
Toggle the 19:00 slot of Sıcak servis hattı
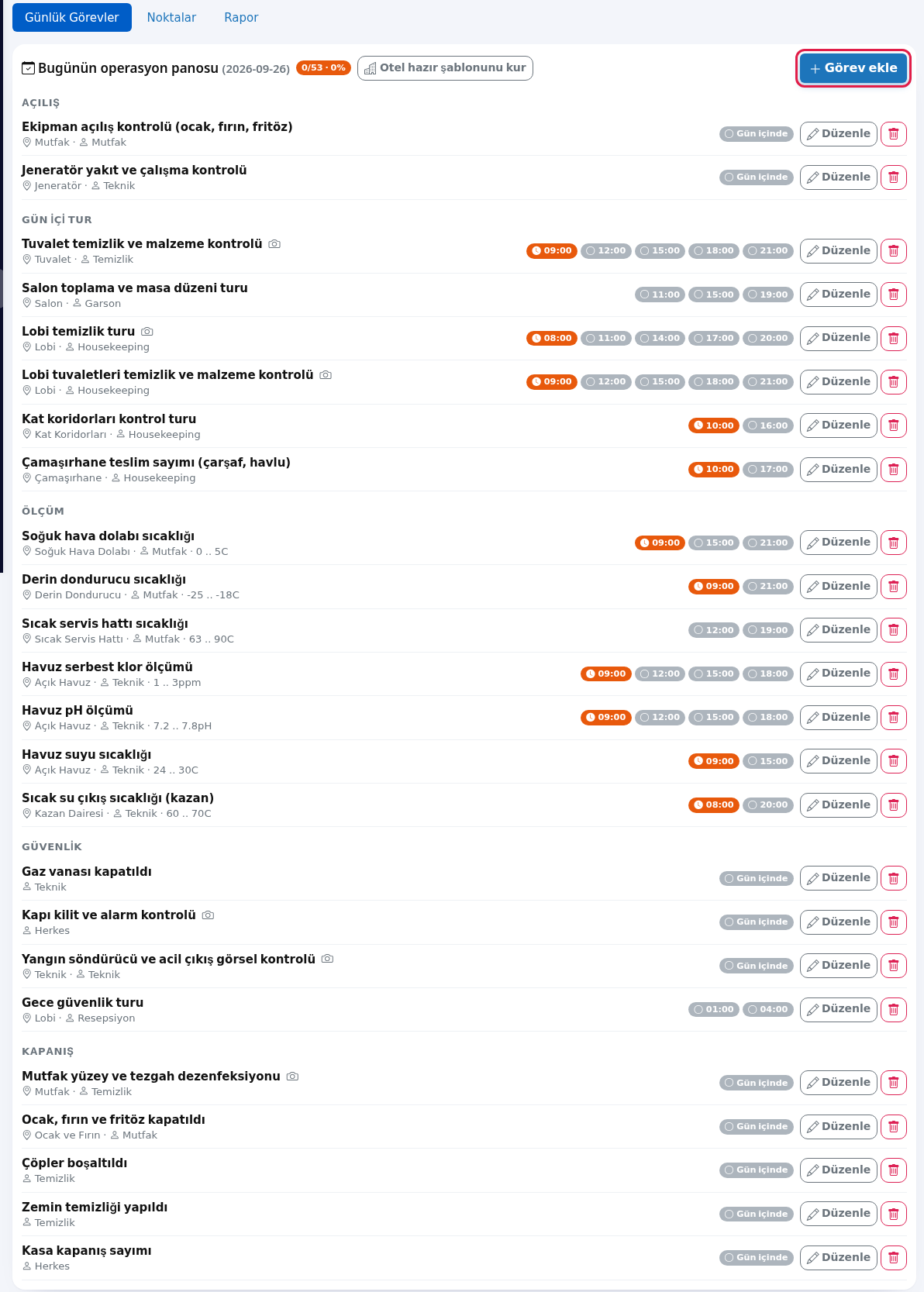click(768, 630)
